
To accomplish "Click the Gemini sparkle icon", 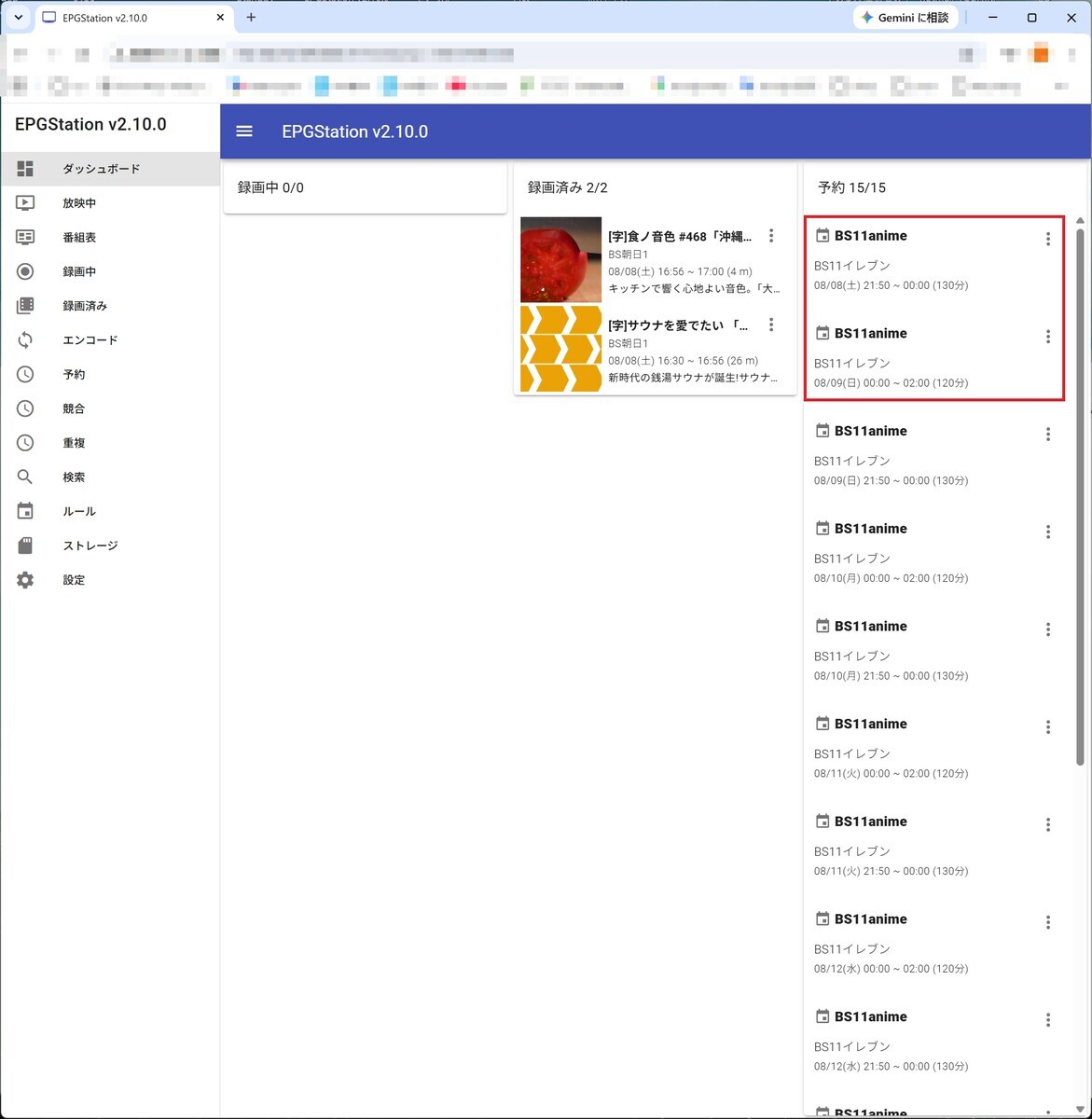I will click(x=867, y=18).
